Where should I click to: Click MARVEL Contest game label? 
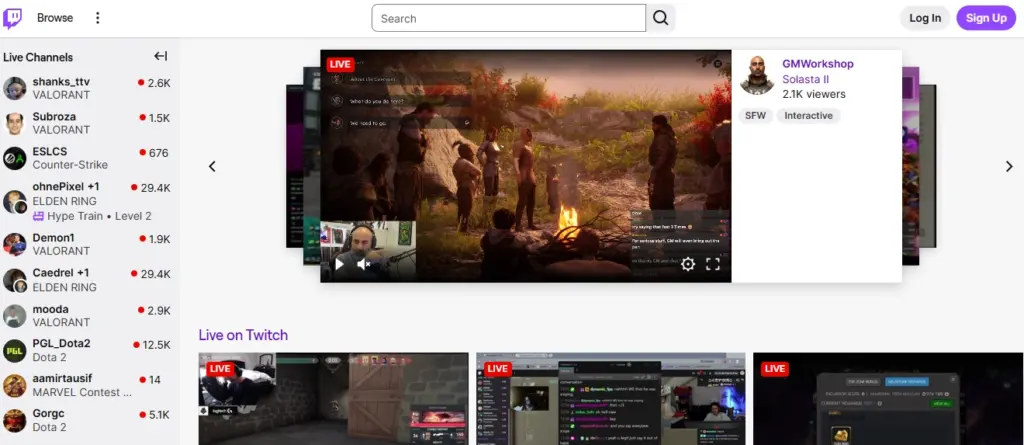[x=82, y=392]
